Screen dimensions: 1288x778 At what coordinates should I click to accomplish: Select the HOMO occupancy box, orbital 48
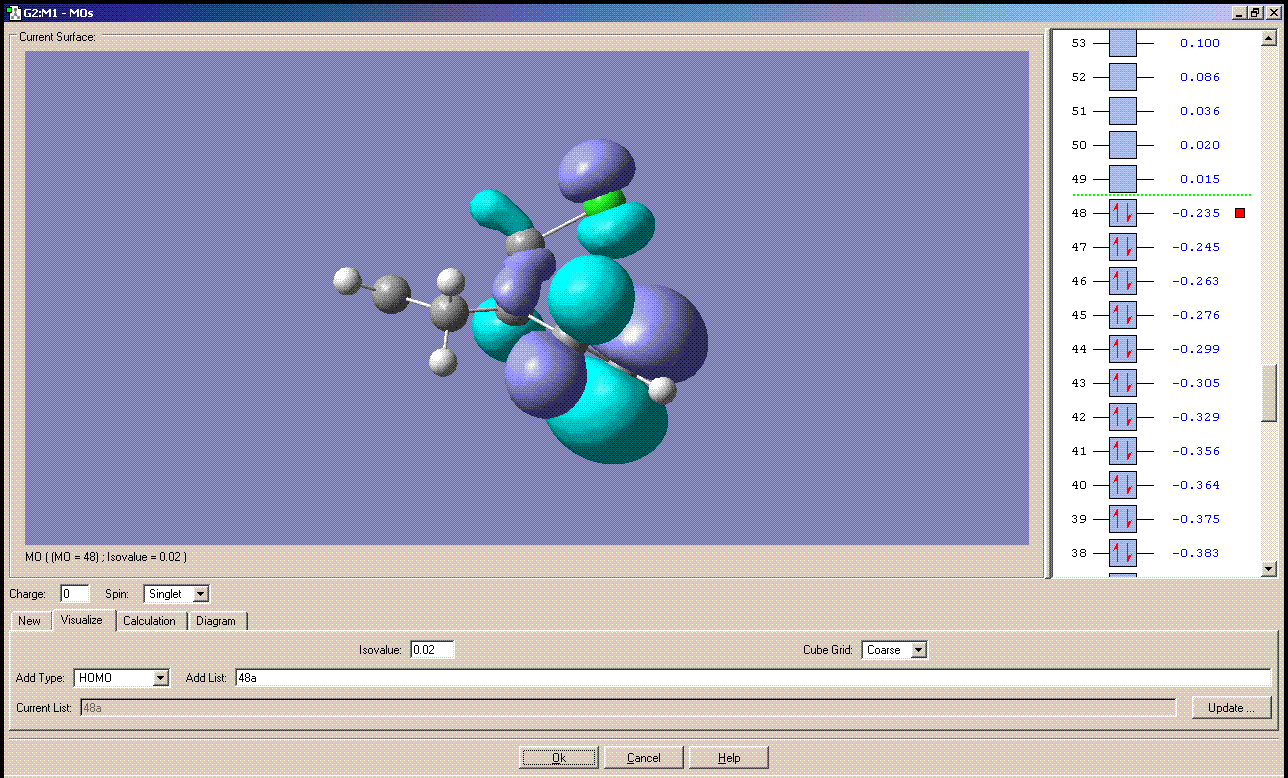coord(1123,213)
